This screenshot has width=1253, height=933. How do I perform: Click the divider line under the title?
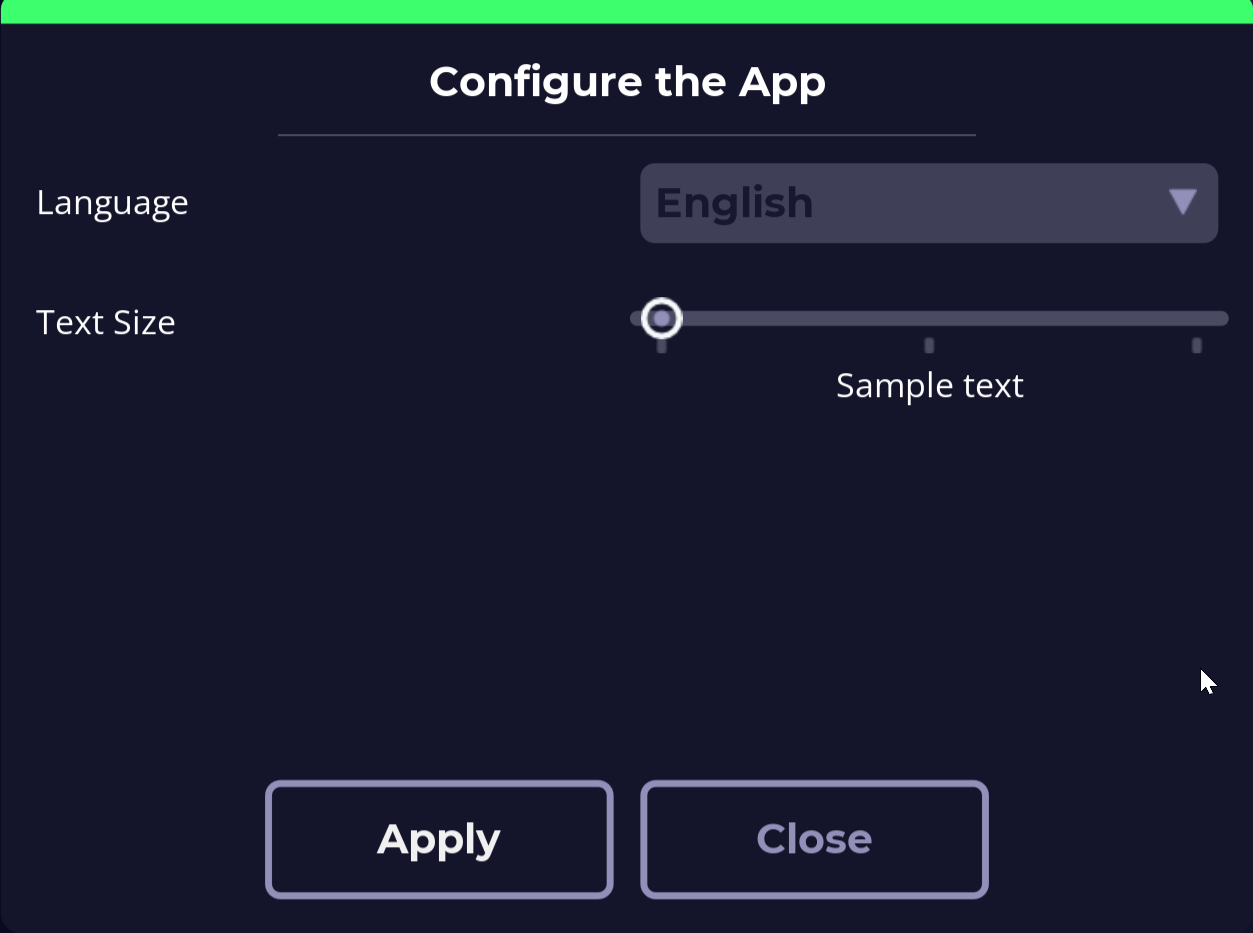627,131
